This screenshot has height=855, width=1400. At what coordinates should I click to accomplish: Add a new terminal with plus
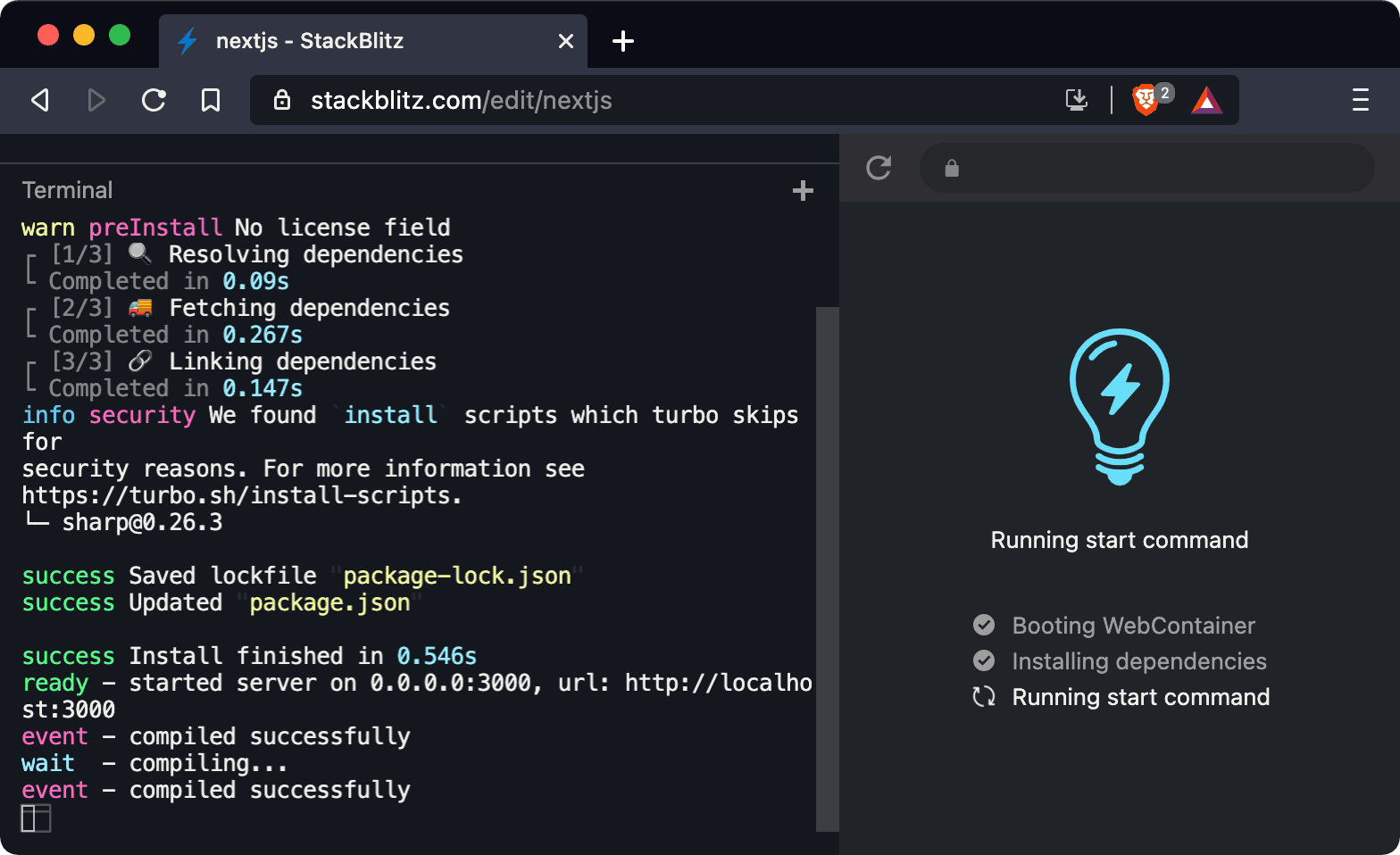[803, 190]
